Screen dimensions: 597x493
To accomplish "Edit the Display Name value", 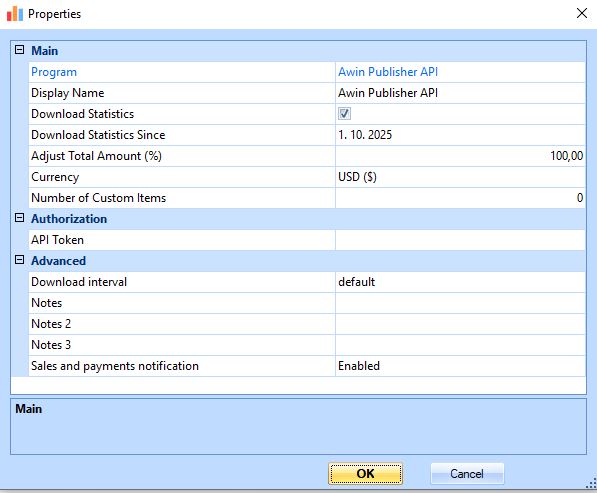I will point(460,93).
